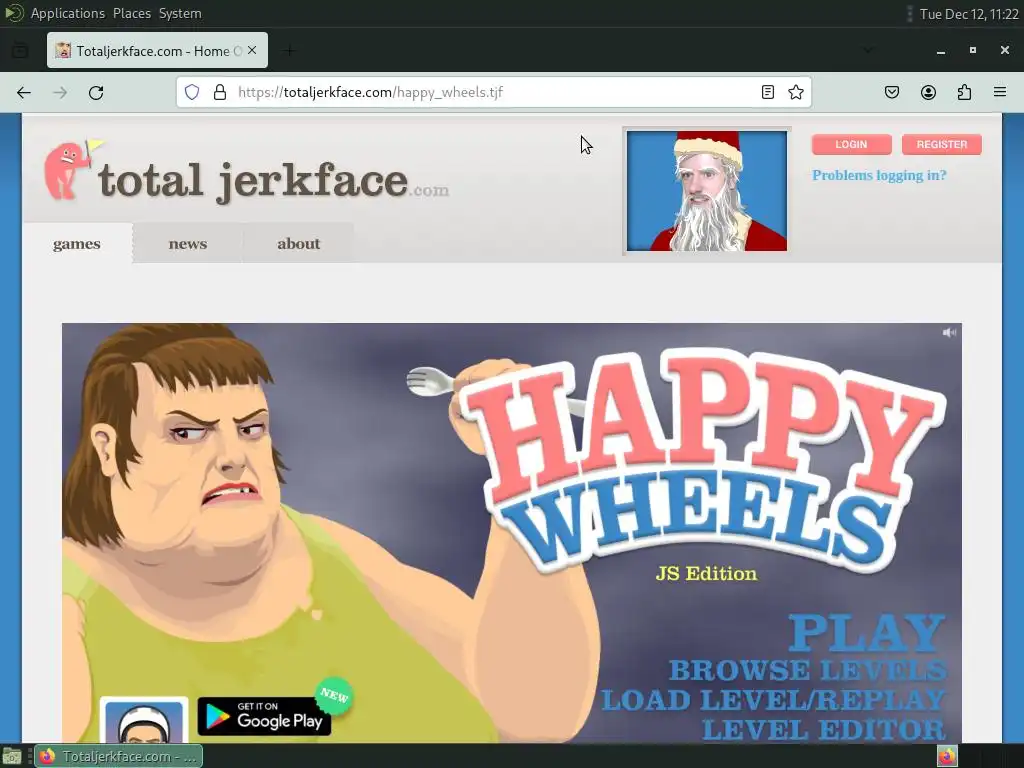Viewport: 1024px width, 768px height.
Task: Go forward using the forward arrow
Action: point(60,93)
